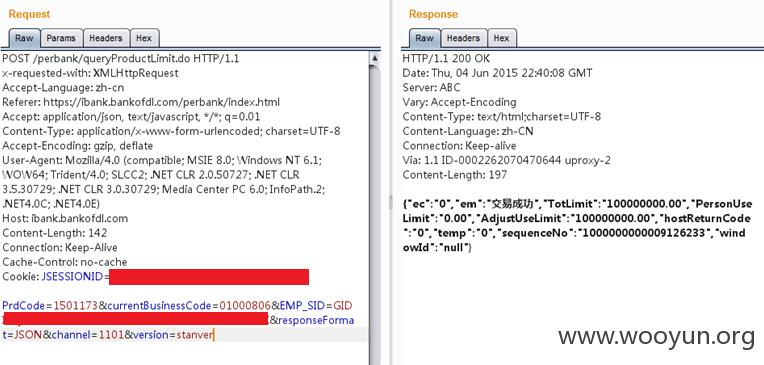Click the sequenceNo JSON value in response
The height and width of the screenshot is (365, 764).
point(645,233)
